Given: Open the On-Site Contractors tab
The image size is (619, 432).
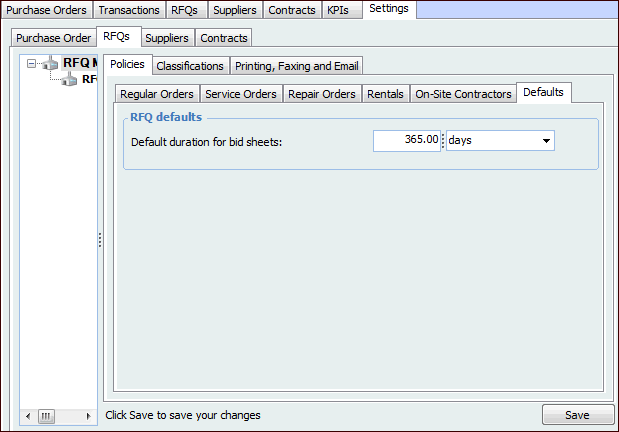Looking at the screenshot, I should coord(463,94).
